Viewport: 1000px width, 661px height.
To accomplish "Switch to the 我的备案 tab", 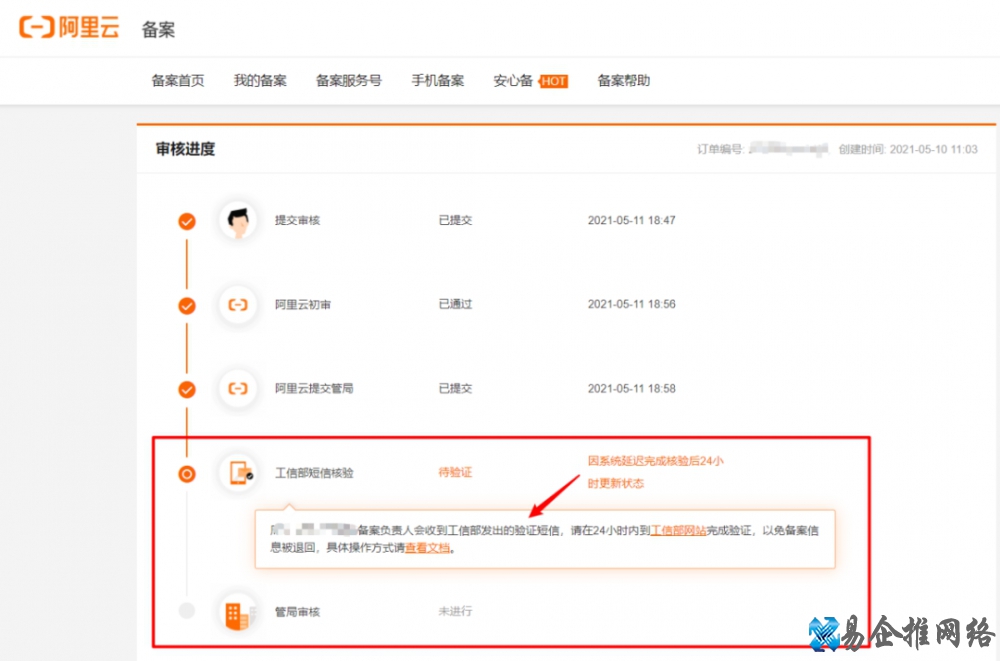I will (258, 81).
